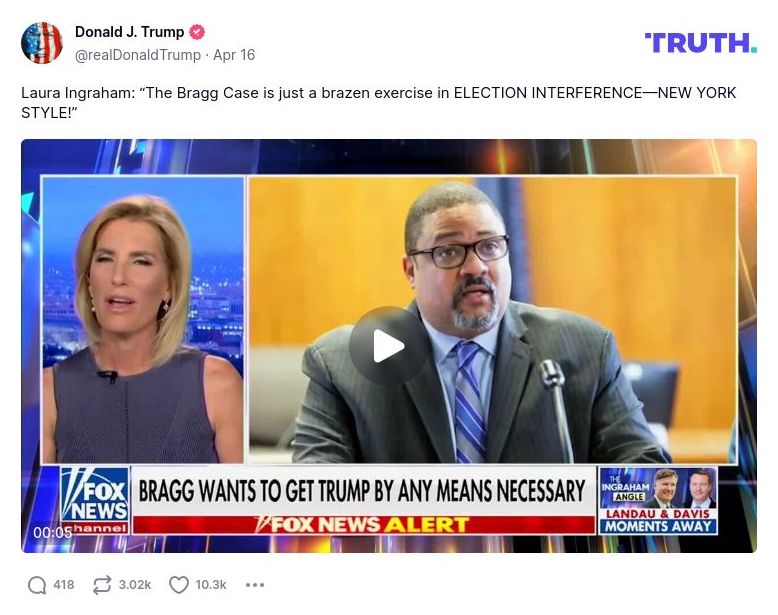Click the 418 replies count
Viewport: 778px width, 615px height.
tap(64, 585)
